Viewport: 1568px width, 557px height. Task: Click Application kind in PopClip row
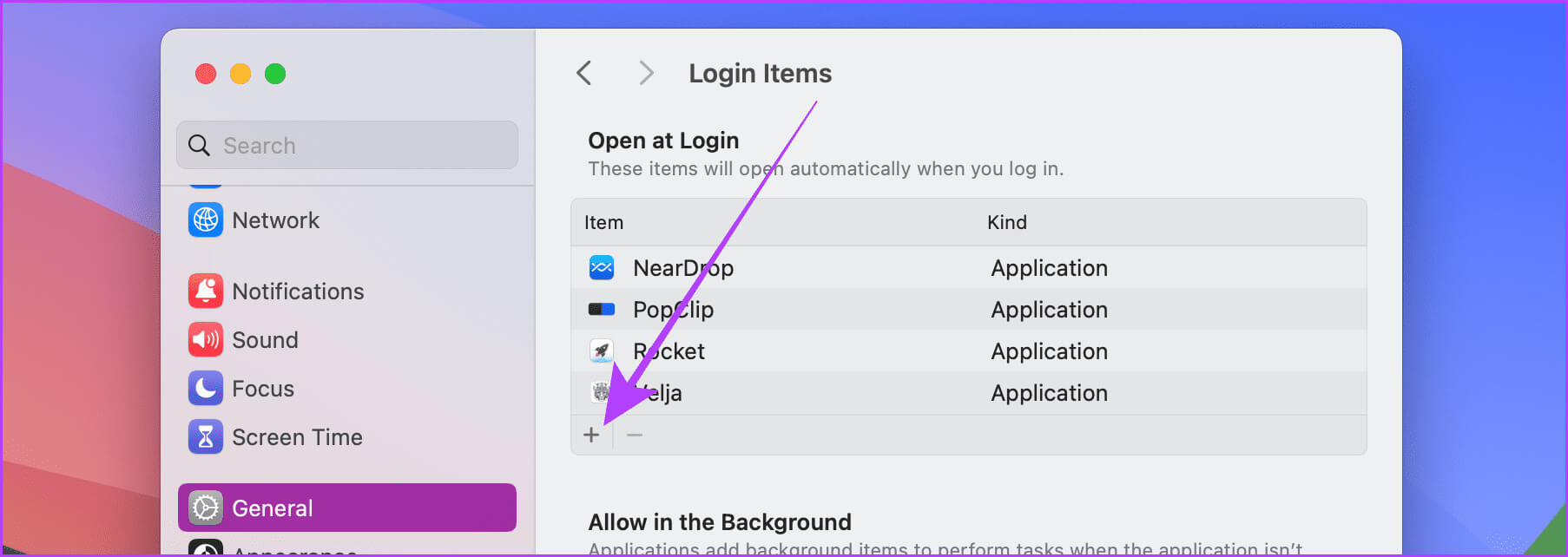point(1050,310)
